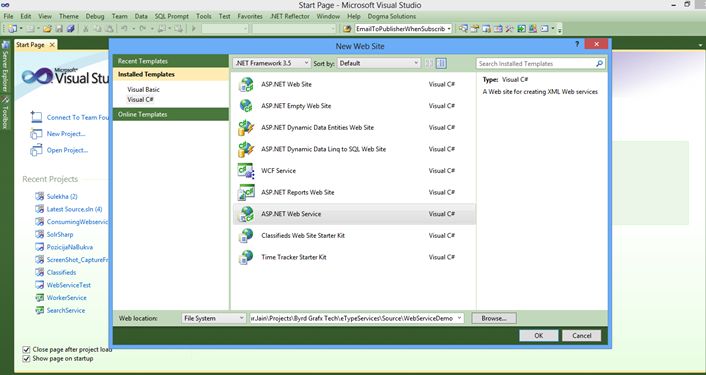The image size is (706, 375).
Task: Select ASP.NET Dynamic Data Linq to SQL template
Action: point(354,149)
